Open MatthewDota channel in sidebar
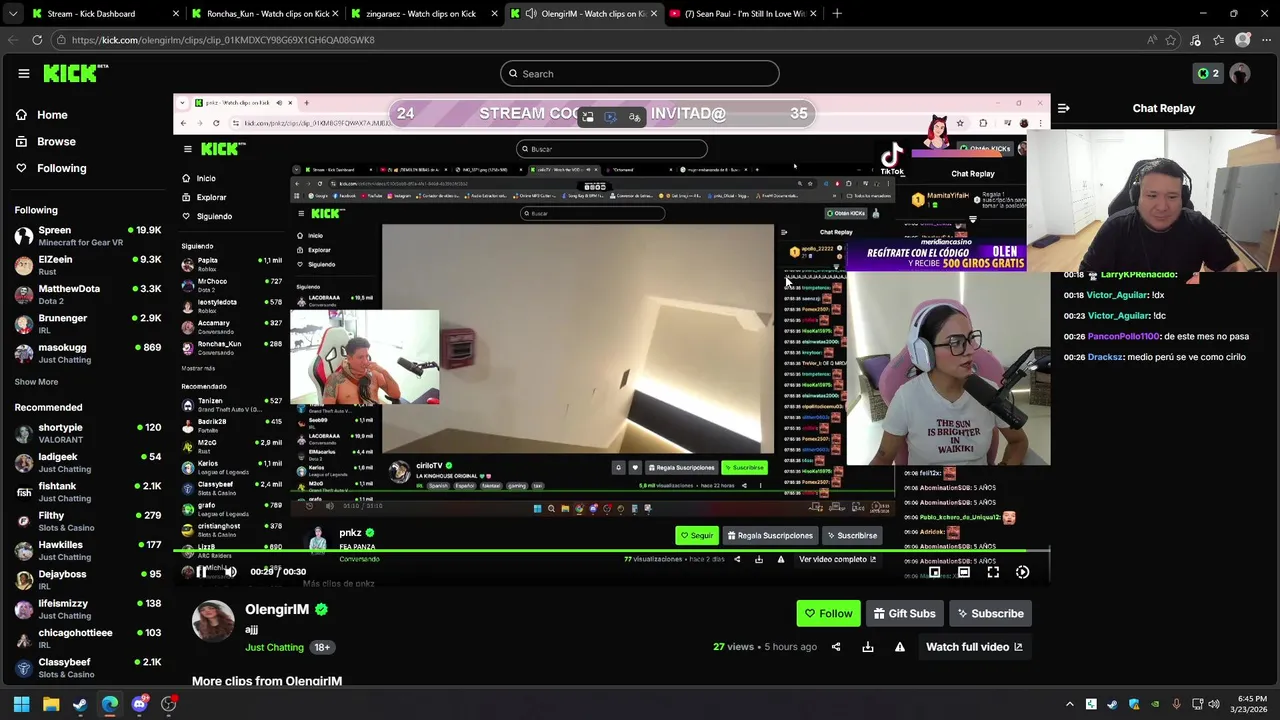 coord(88,295)
